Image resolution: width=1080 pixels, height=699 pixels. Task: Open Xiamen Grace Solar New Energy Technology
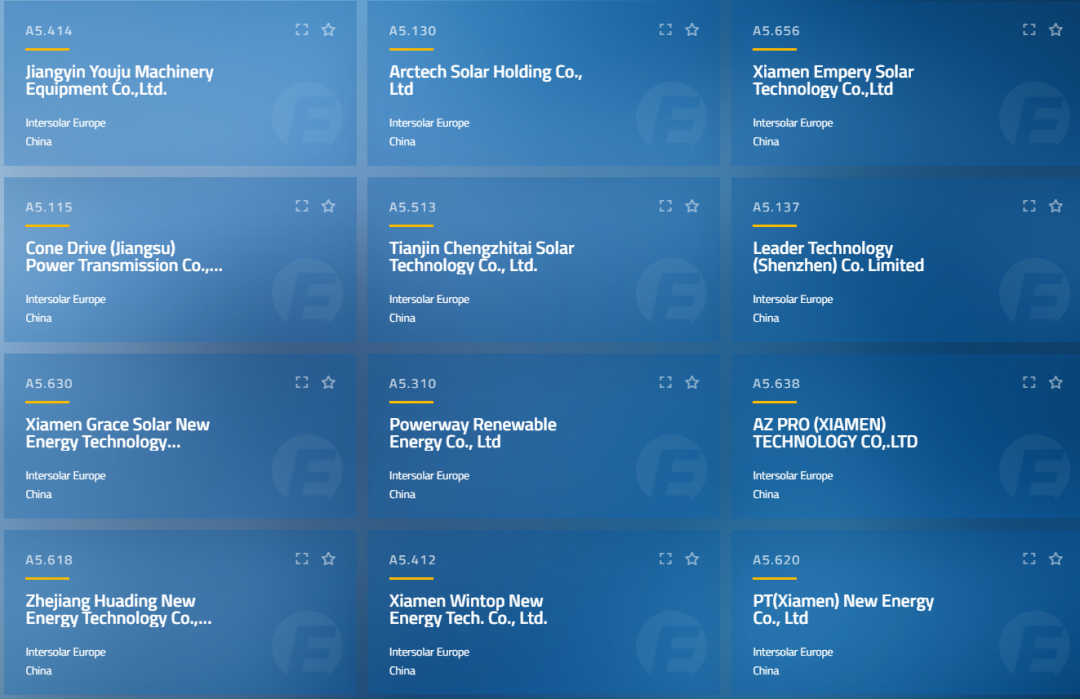click(x=117, y=433)
